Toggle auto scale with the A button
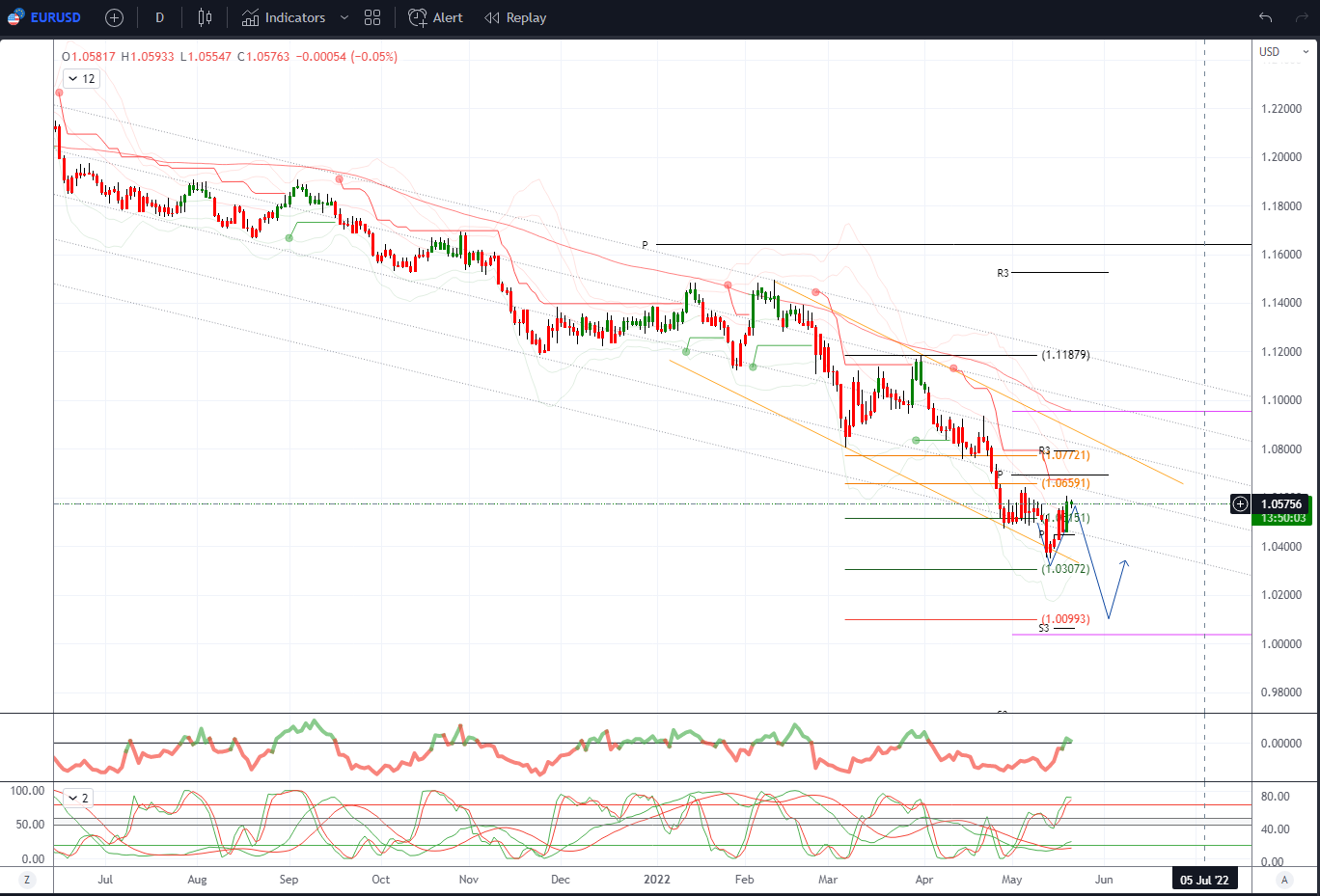This screenshot has height=896, width=1320. [x=1284, y=880]
